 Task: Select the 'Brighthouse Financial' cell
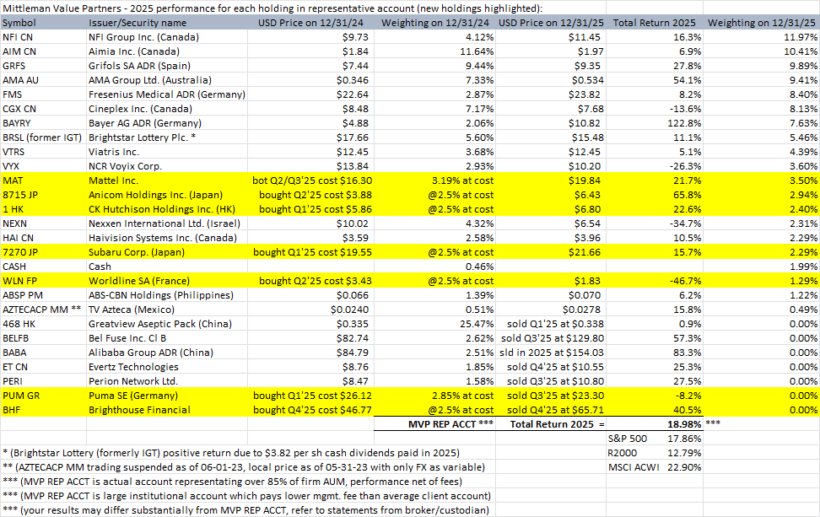click(x=167, y=410)
